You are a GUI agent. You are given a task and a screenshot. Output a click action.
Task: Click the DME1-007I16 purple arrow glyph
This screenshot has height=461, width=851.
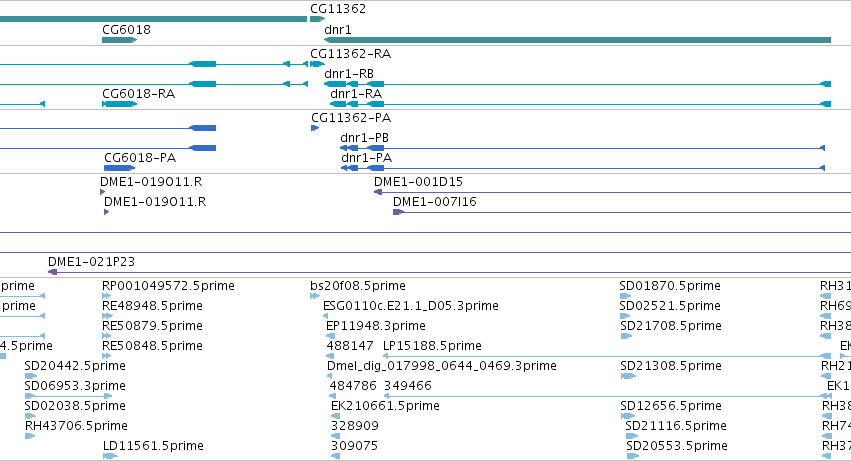click(398, 212)
